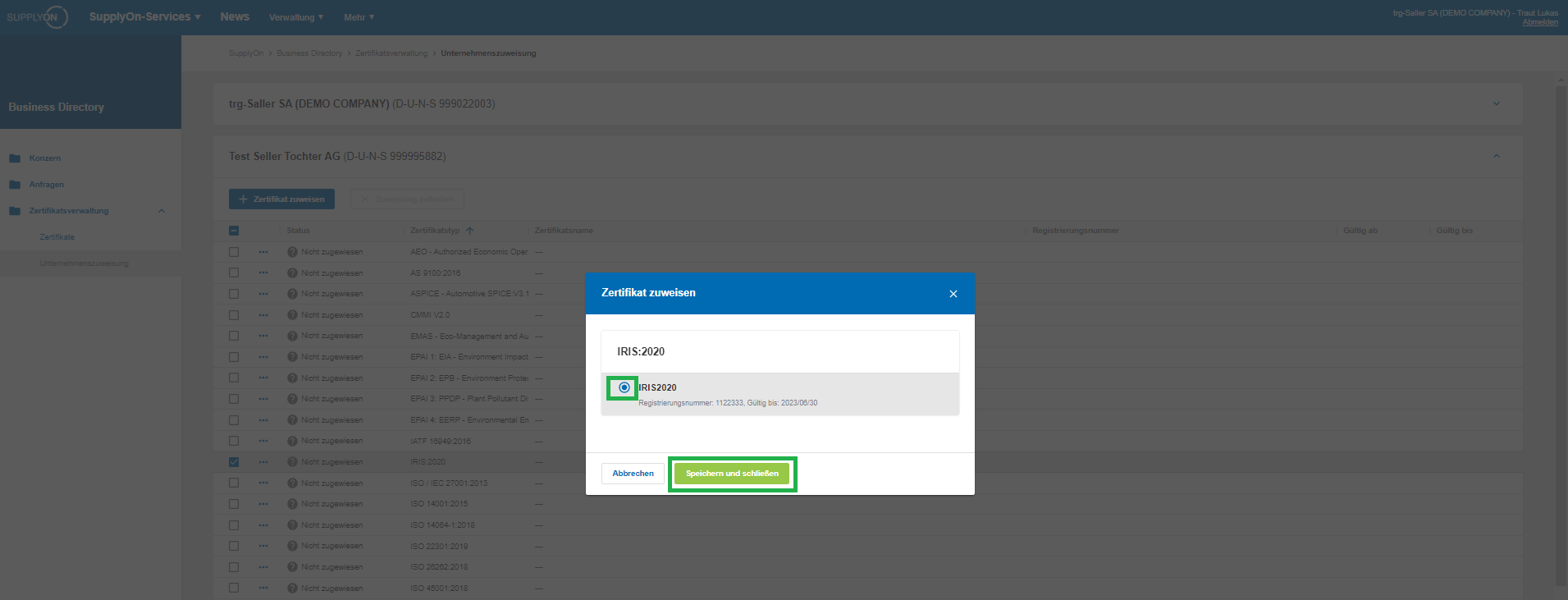Open three-dot menu for IRIS:2020 row
Image resolution: width=1568 pixels, height=600 pixels.
(263, 462)
